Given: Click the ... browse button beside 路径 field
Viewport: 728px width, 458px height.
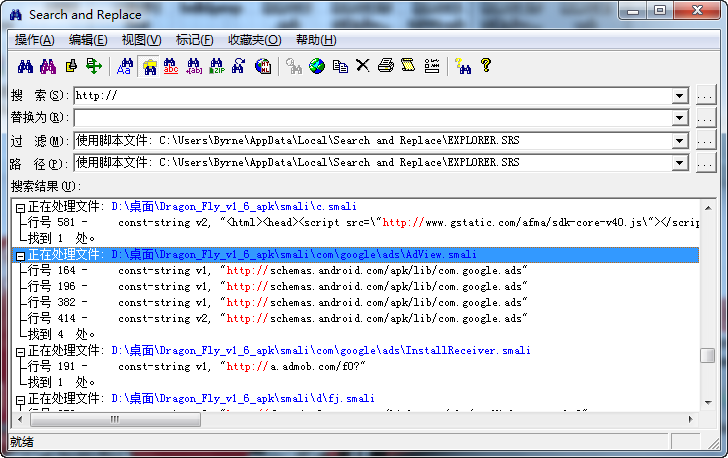Looking at the screenshot, I should (x=705, y=163).
